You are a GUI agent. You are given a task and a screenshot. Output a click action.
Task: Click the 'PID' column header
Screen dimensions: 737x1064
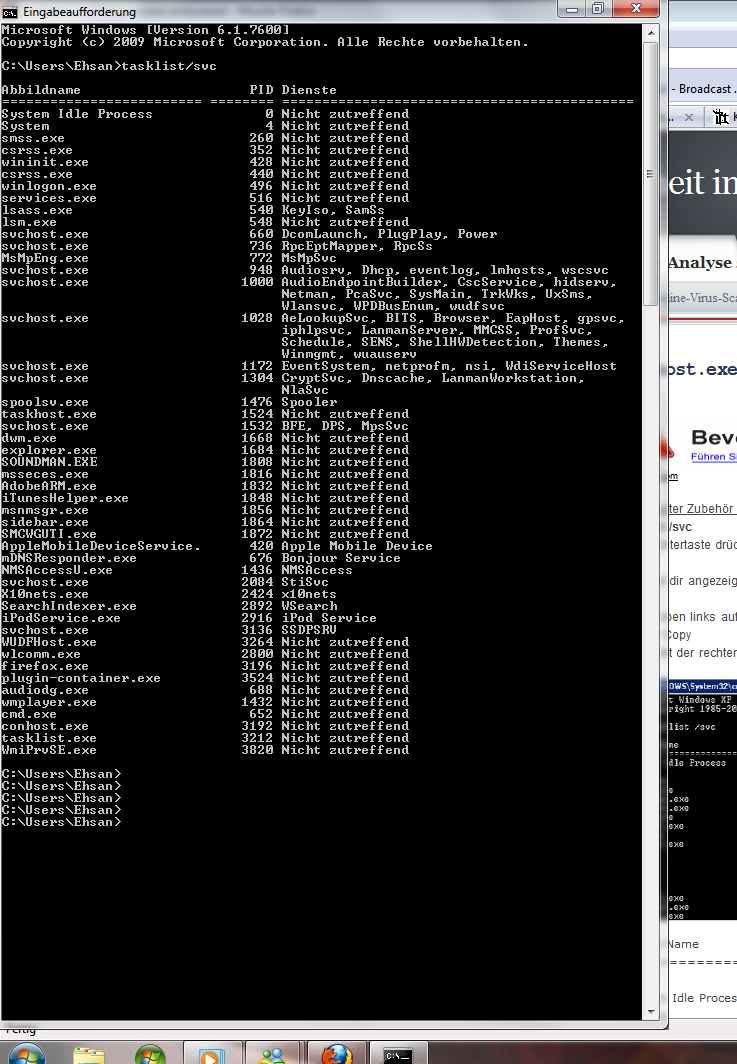261,90
